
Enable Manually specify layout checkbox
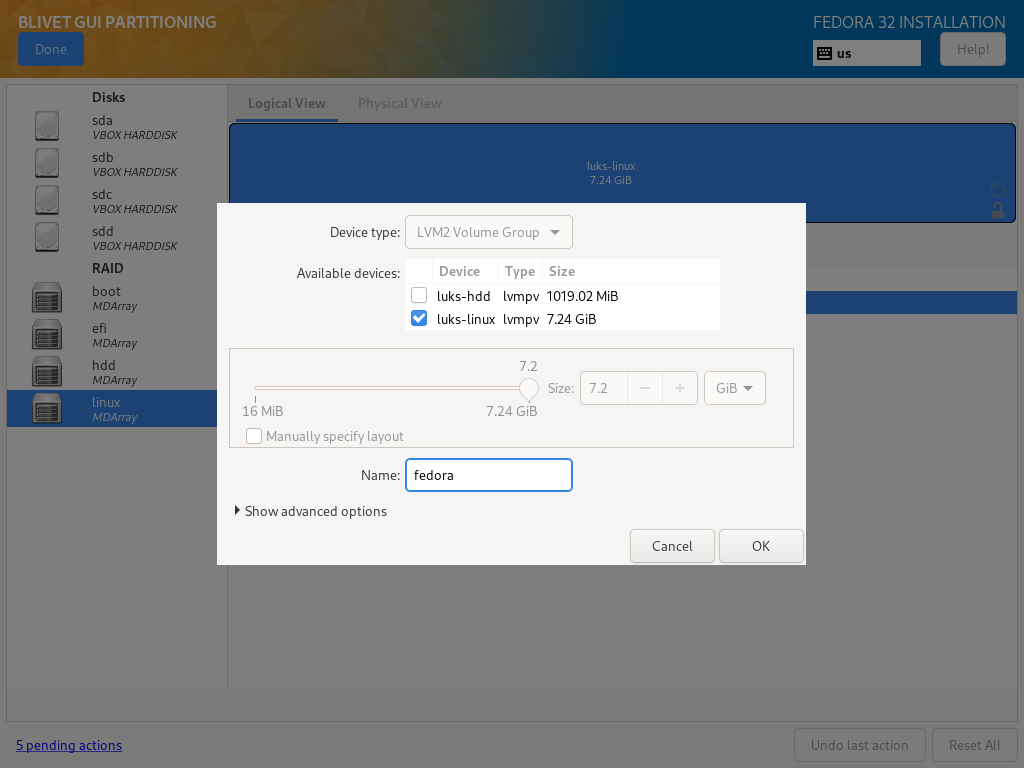point(255,436)
